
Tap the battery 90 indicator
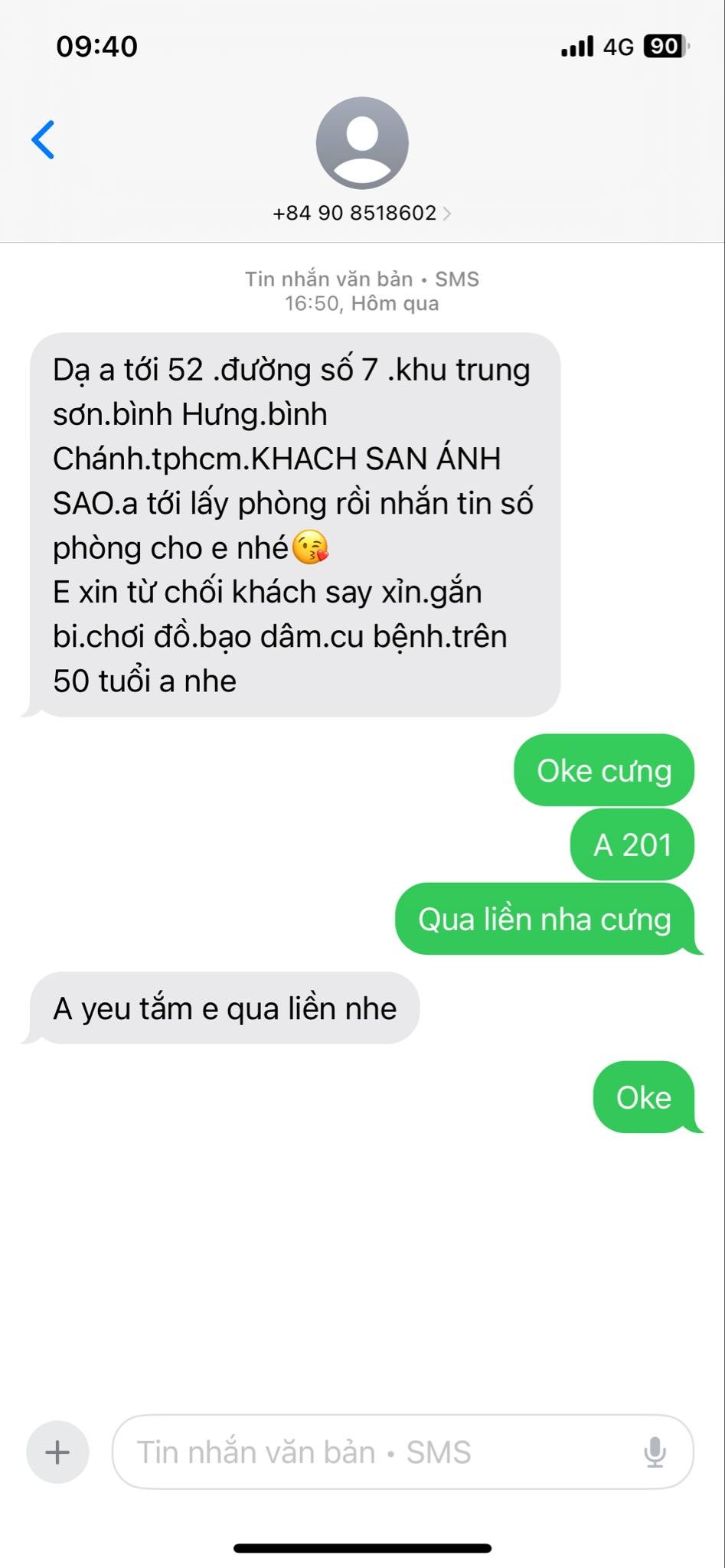click(667, 47)
